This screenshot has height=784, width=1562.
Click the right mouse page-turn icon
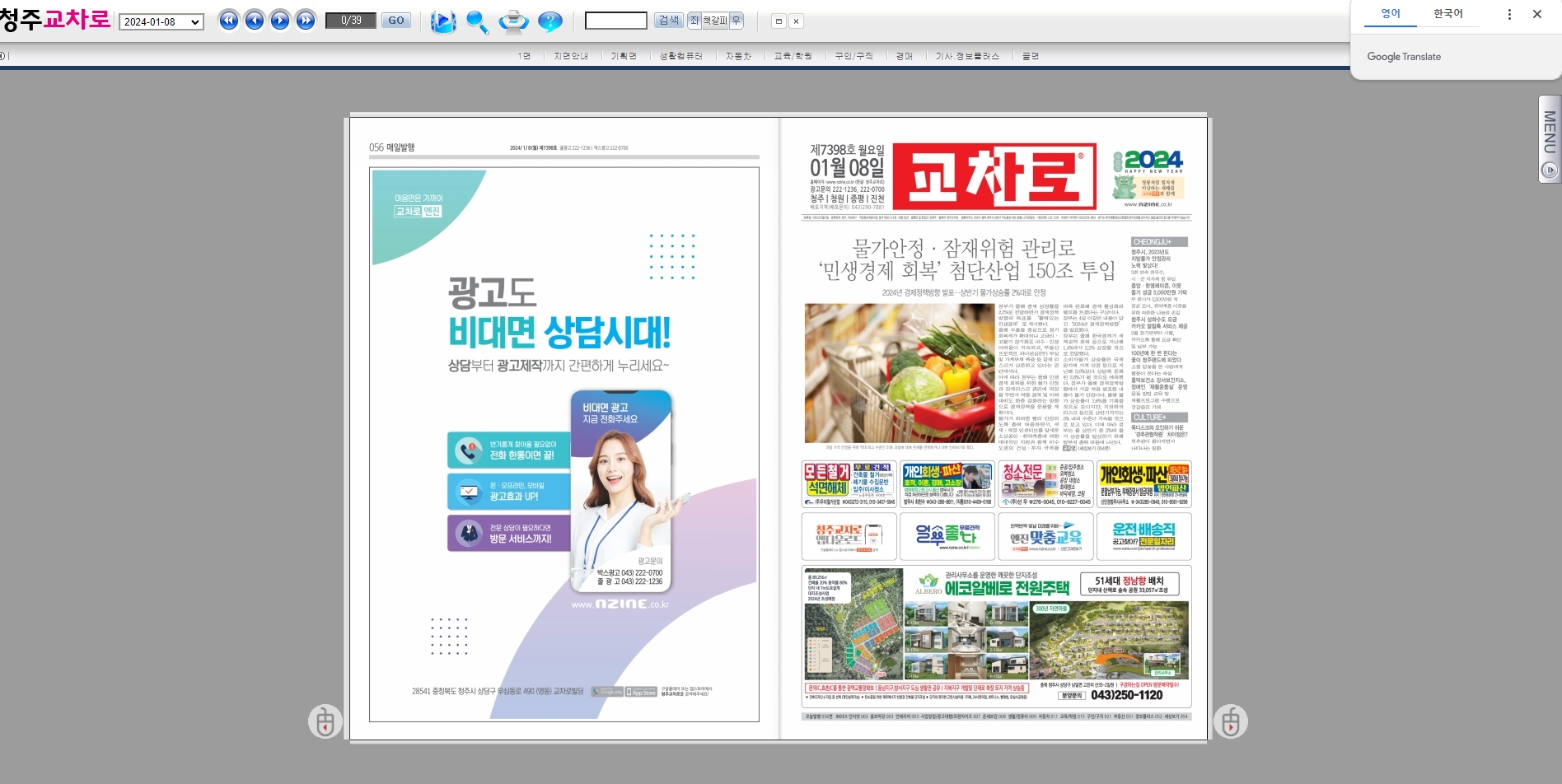tap(1230, 722)
